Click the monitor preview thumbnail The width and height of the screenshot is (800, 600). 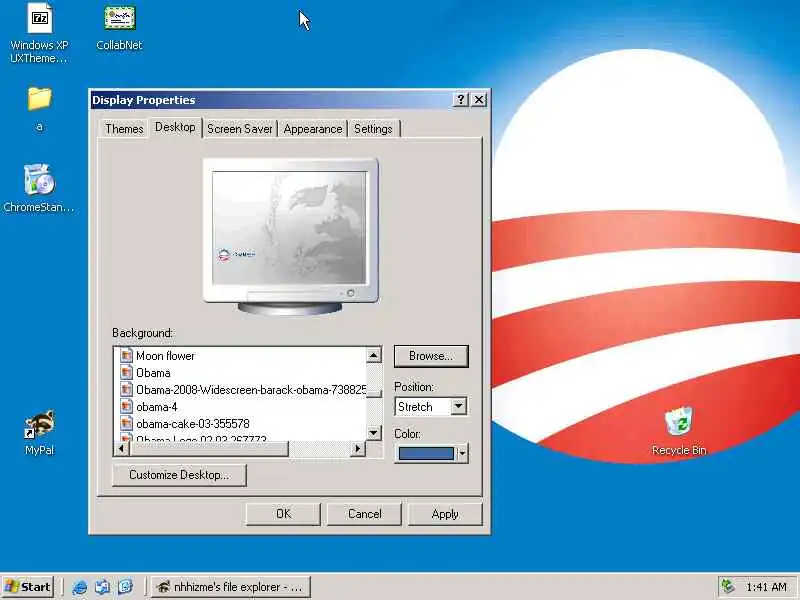pos(290,236)
